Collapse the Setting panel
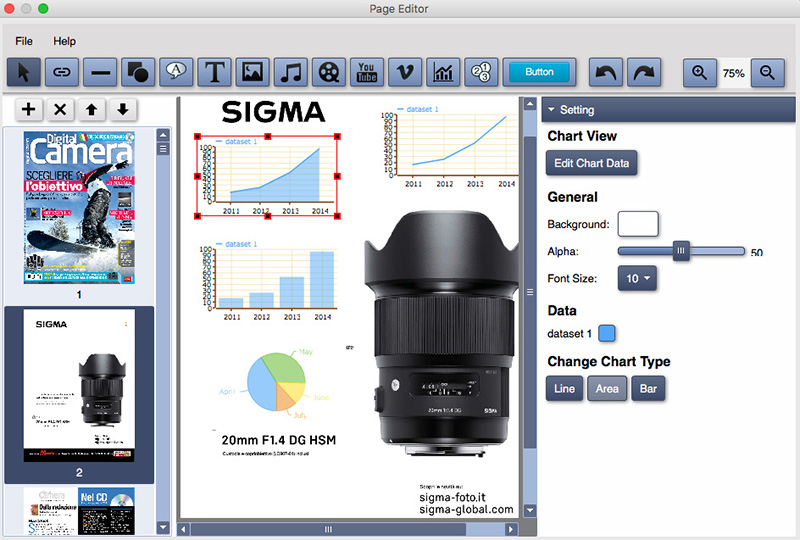 point(551,110)
